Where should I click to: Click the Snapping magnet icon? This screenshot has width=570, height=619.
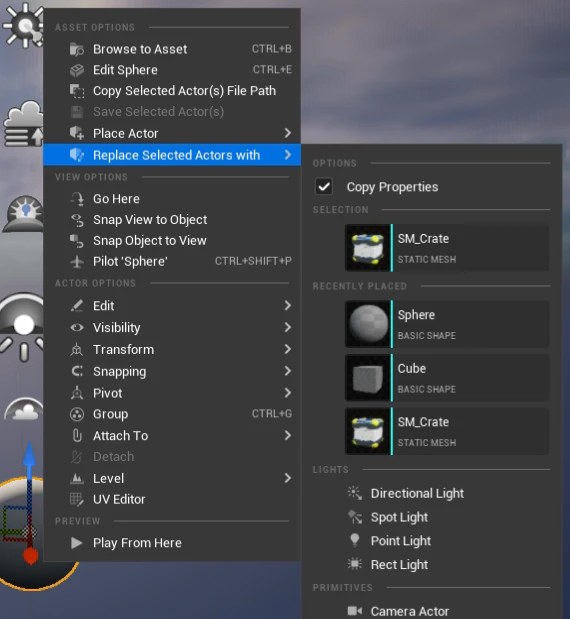[x=77, y=371]
